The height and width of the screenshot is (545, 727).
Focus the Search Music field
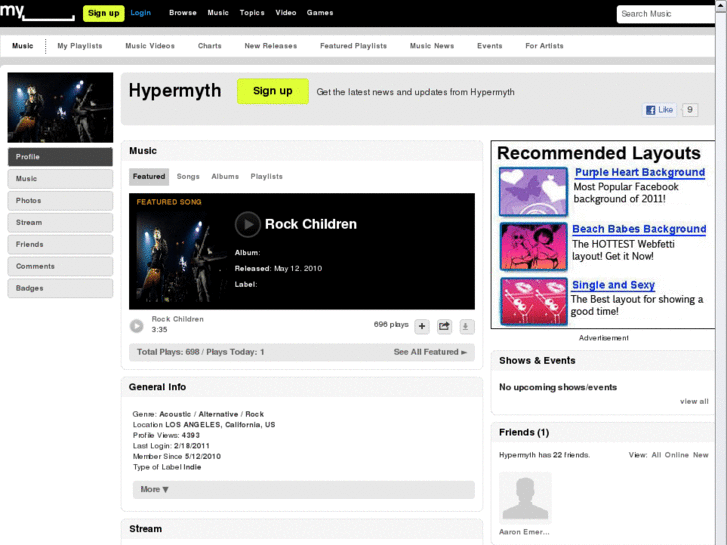(666, 14)
